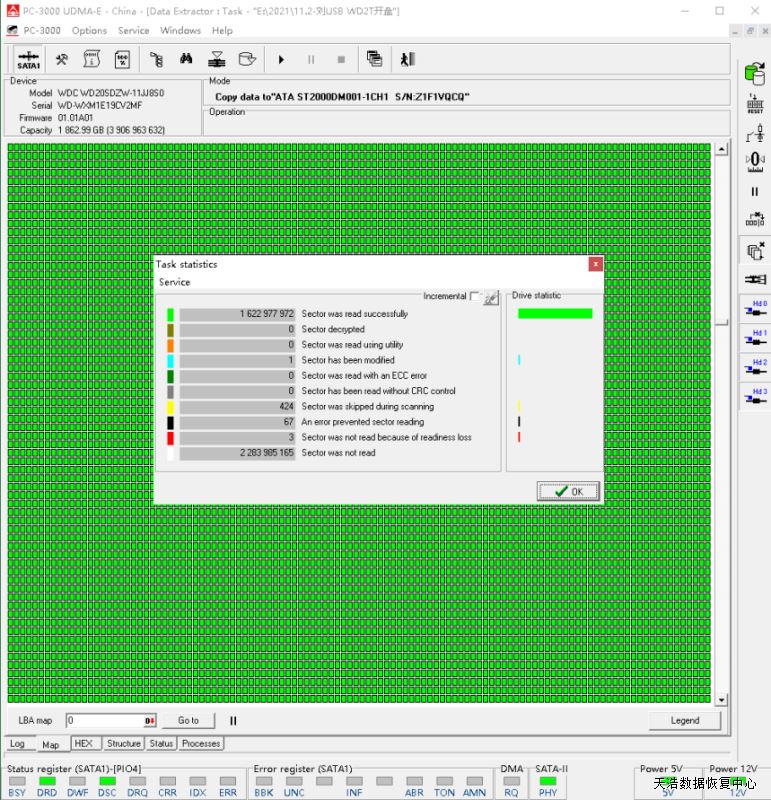Image resolution: width=771 pixels, height=800 pixels.
Task: Click the pause icon next to Go to
Action: click(x=233, y=720)
